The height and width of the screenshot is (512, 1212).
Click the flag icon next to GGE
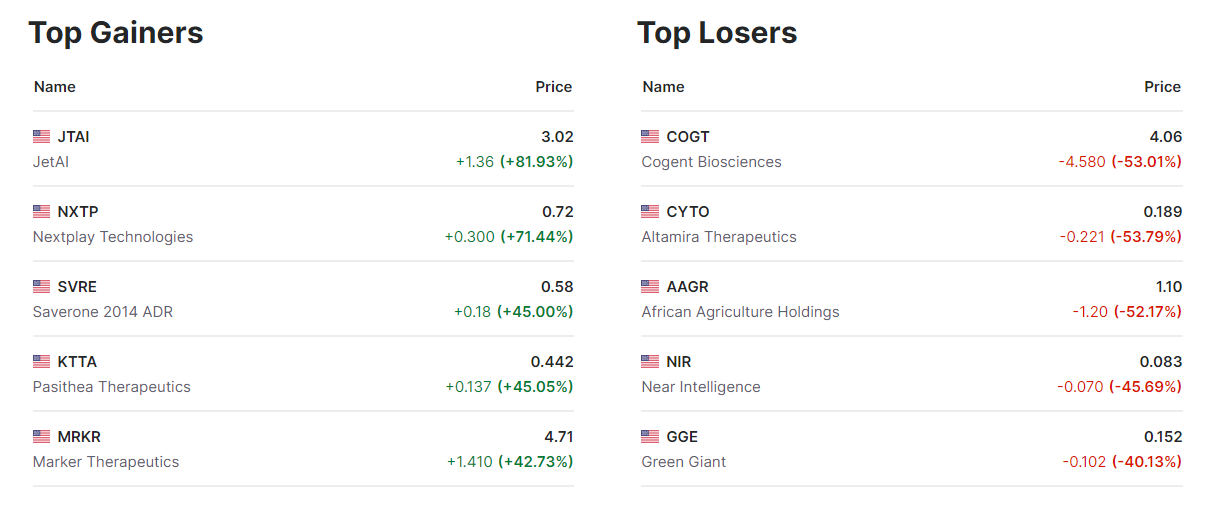(x=650, y=437)
